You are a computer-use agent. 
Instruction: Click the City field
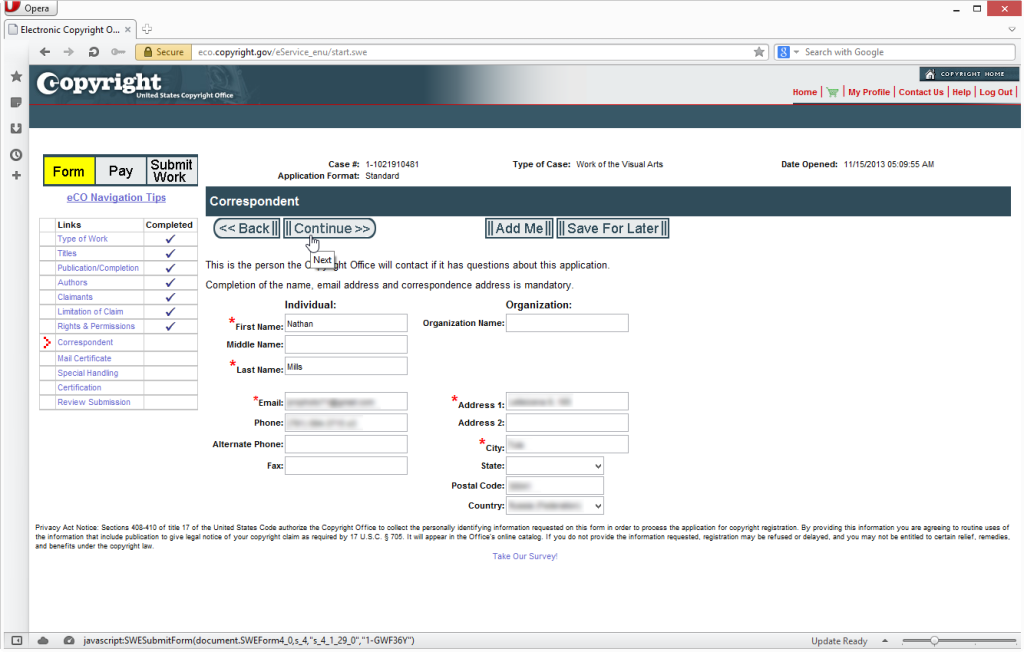coord(567,444)
